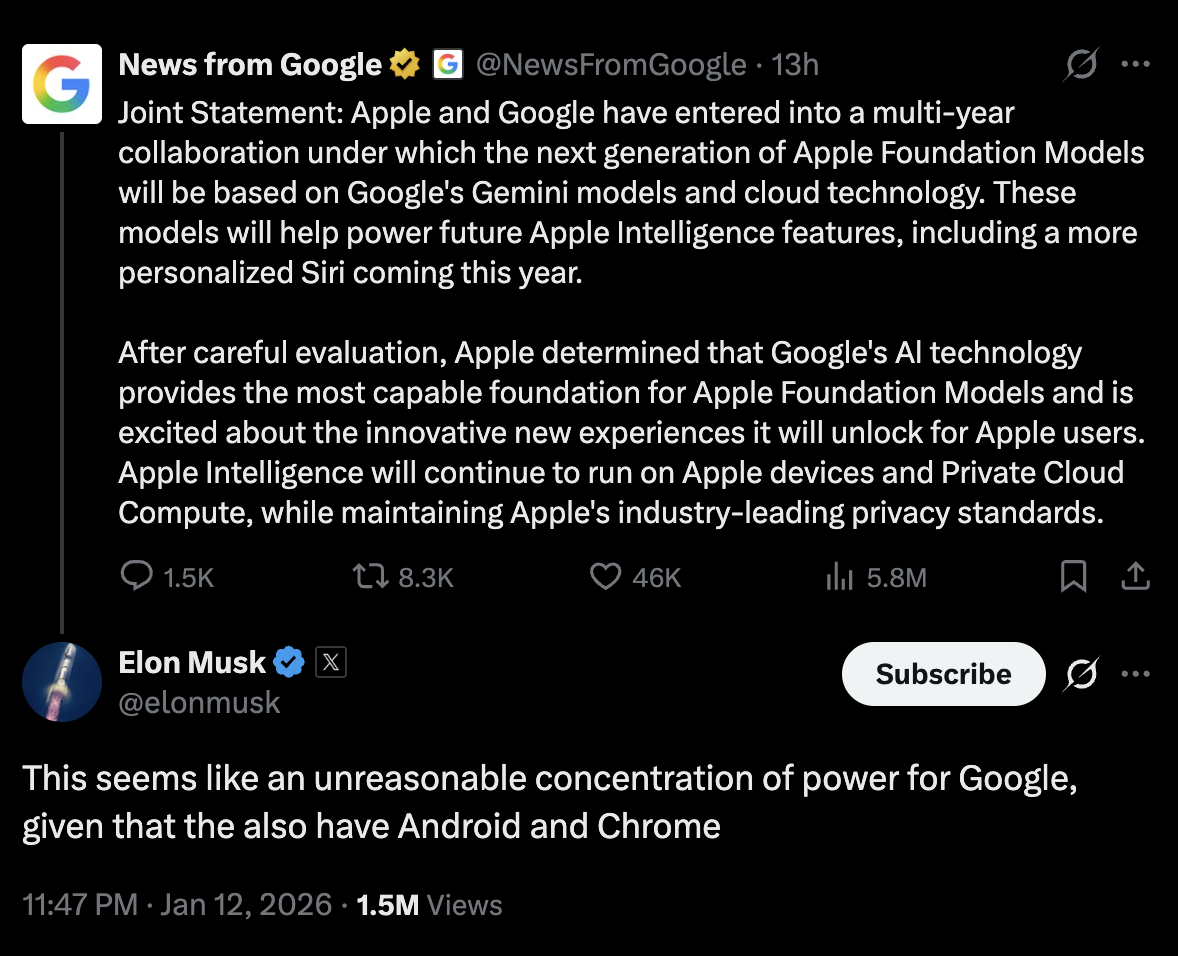The width and height of the screenshot is (1178, 956).
Task: Click the 13h timestamp on Google's post
Action: 796,65
